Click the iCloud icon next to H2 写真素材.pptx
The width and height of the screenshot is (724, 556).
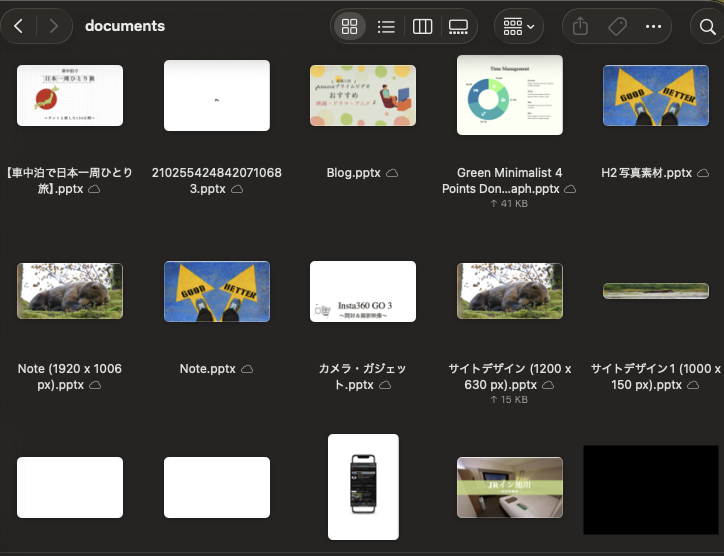(703, 173)
